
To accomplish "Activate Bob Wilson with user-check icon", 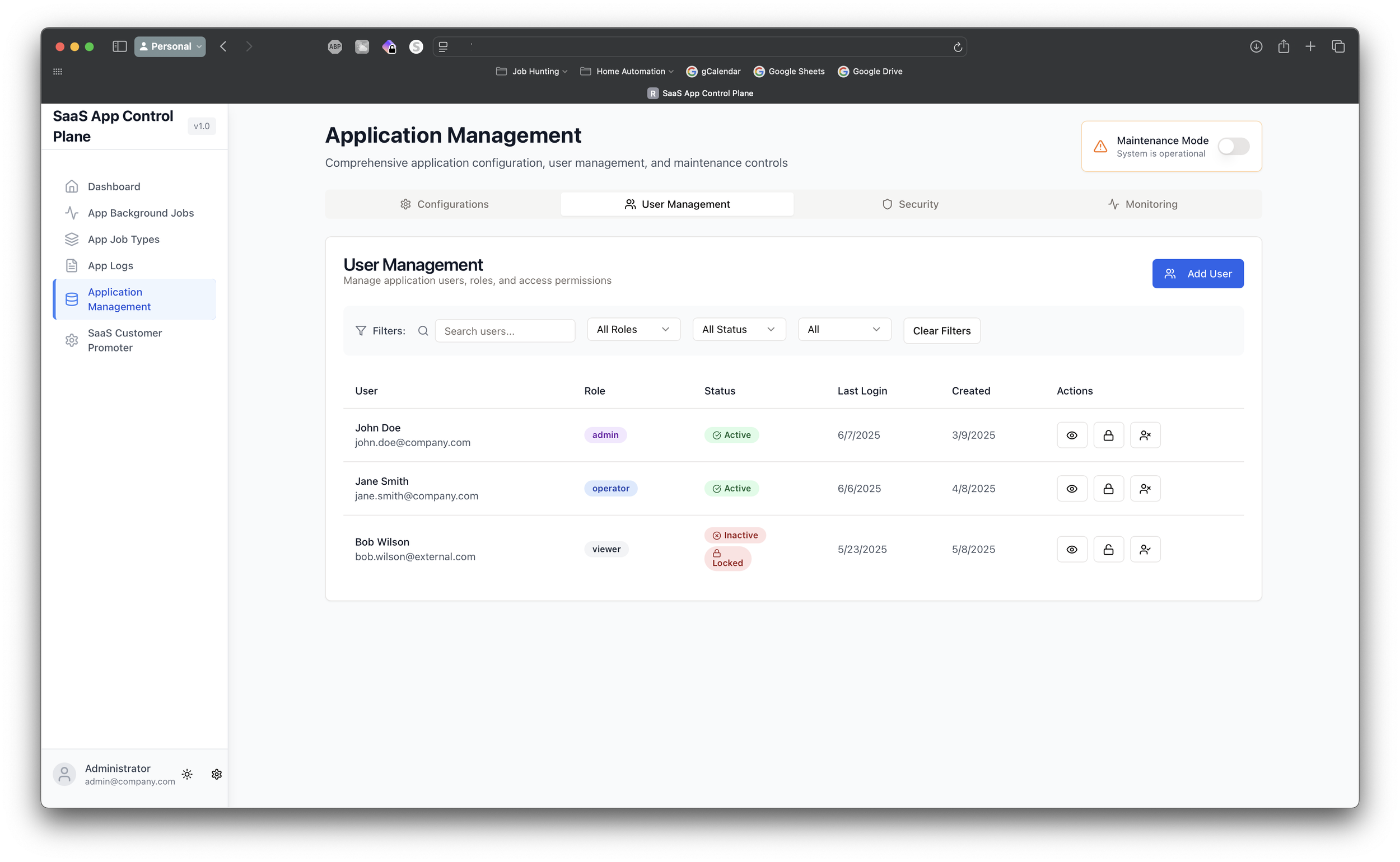I will tap(1145, 549).
